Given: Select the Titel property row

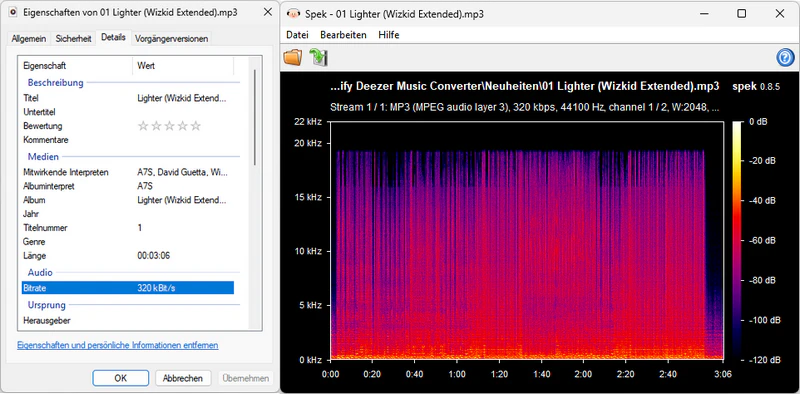Looking at the screenshot, I should point(128,98).
